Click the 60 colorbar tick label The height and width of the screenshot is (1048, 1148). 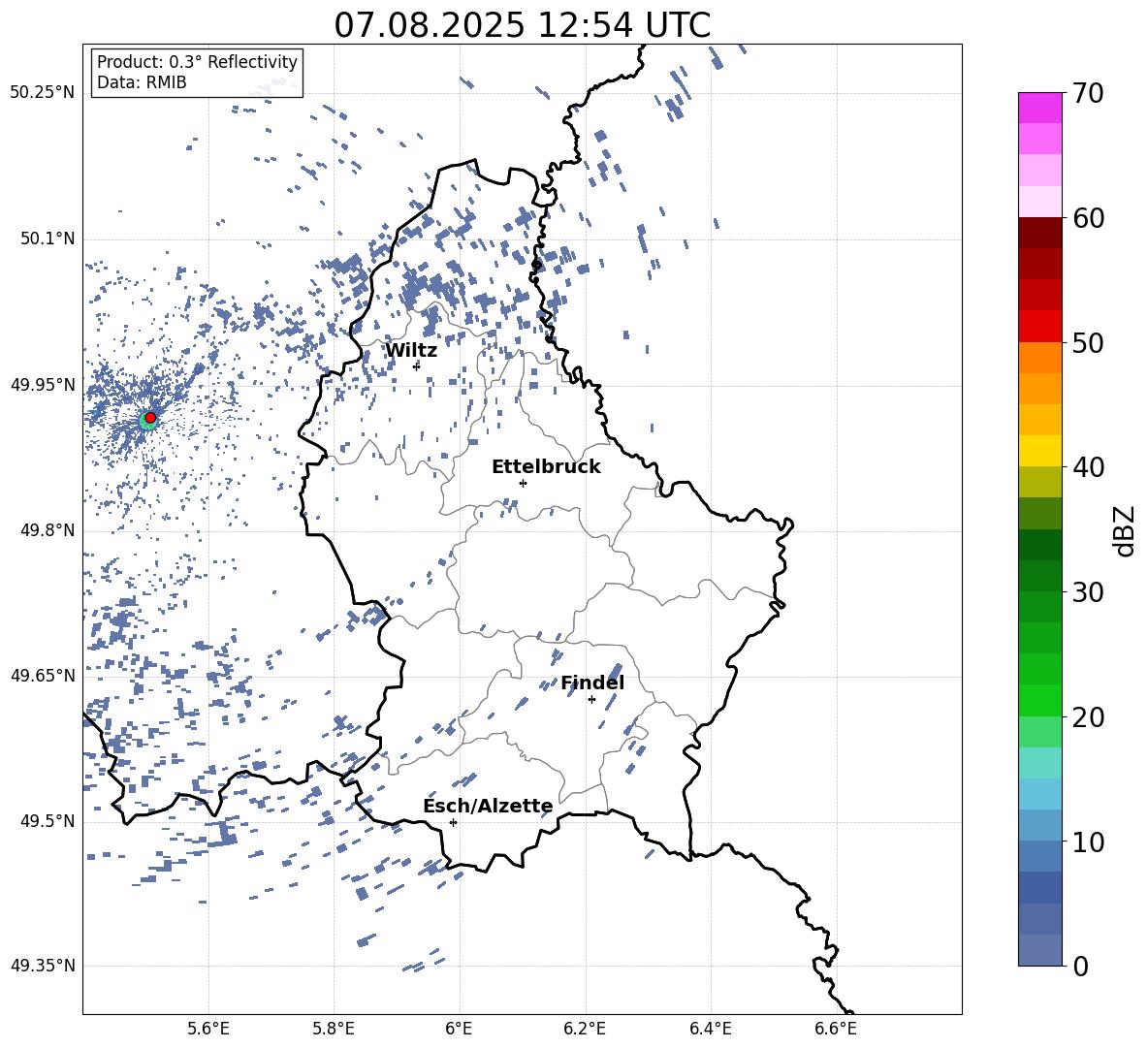[1088, 218]
